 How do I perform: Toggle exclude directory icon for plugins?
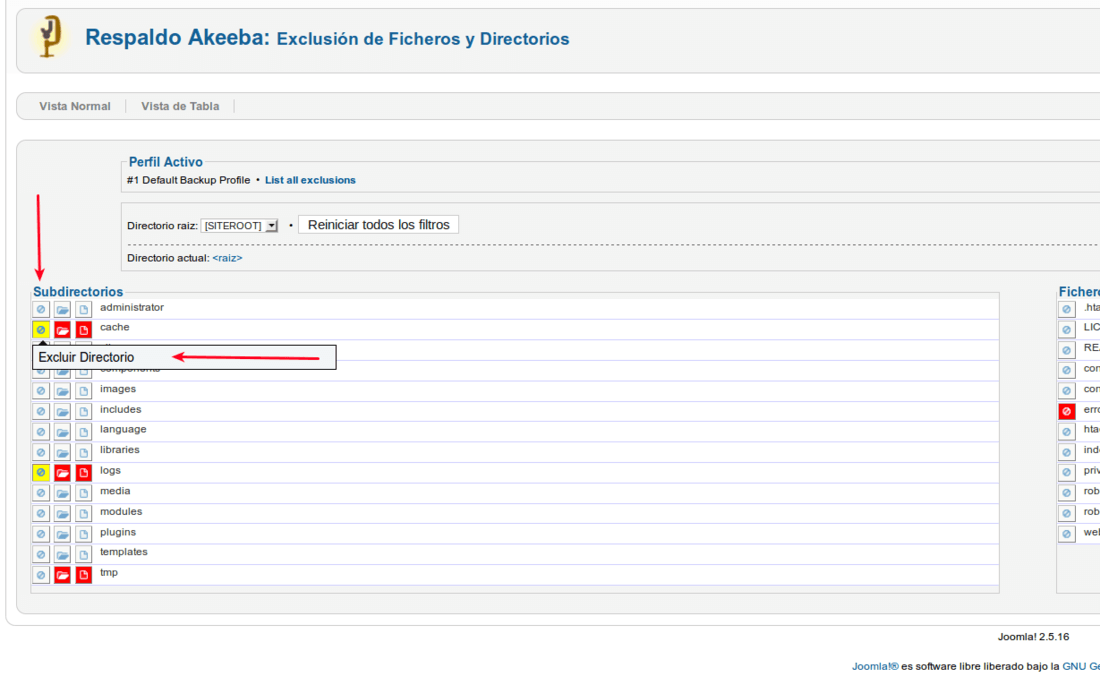pyautogui.click(x=41, y=534)
